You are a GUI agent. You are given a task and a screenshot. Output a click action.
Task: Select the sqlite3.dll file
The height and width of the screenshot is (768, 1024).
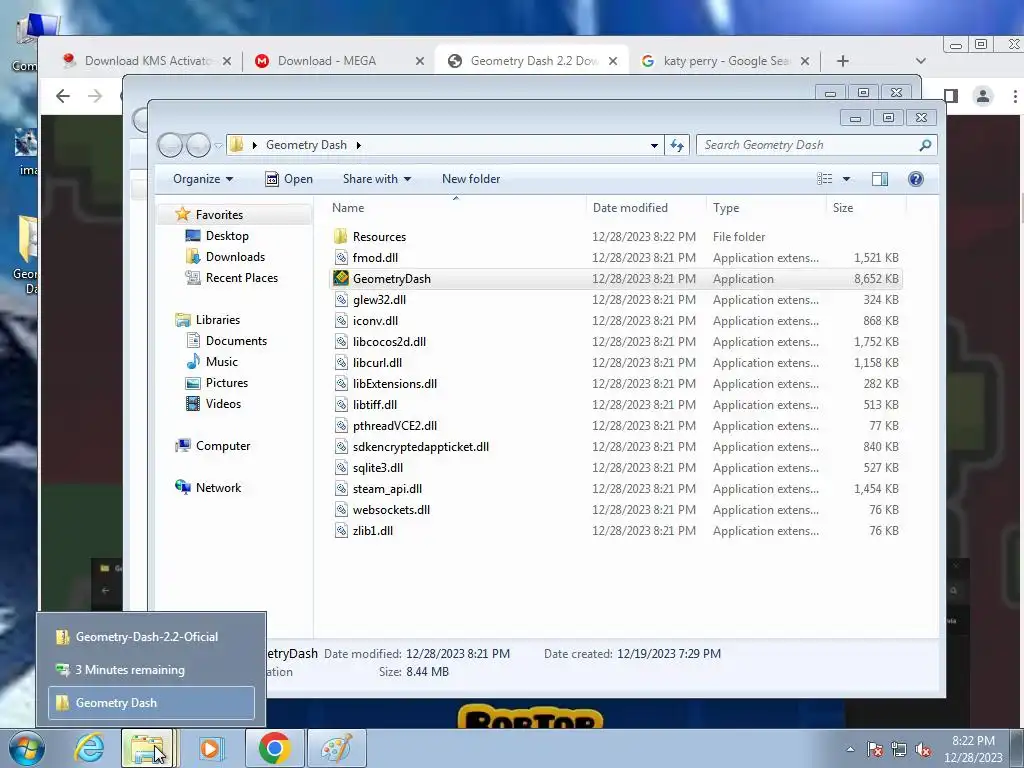(x=377, y=468)
